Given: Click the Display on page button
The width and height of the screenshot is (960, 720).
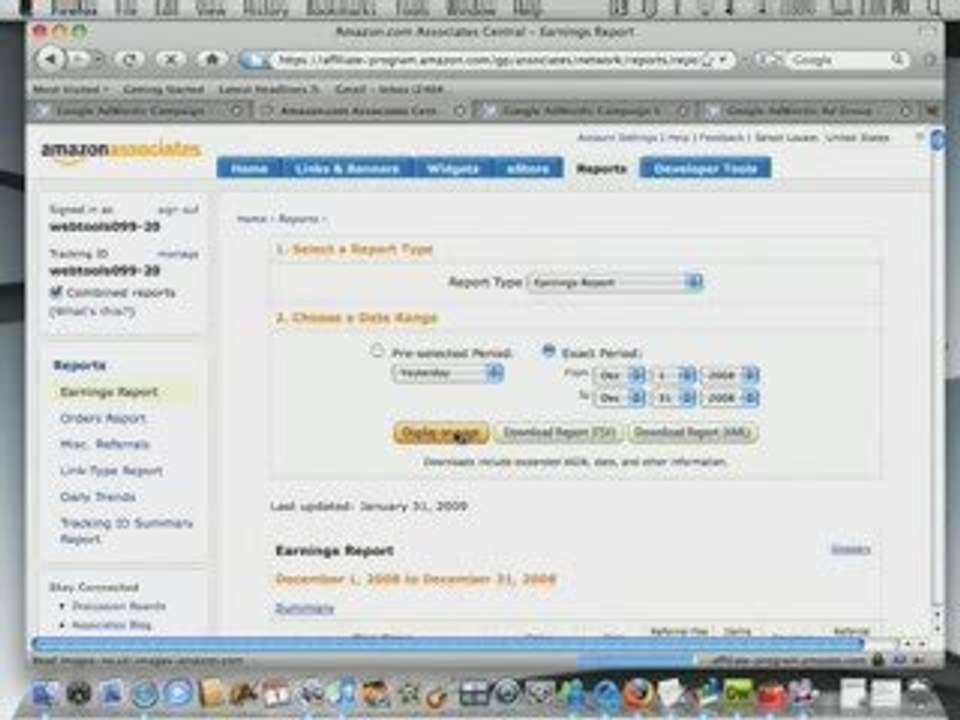Looking at the screenshot, I should tap(441, 432).
